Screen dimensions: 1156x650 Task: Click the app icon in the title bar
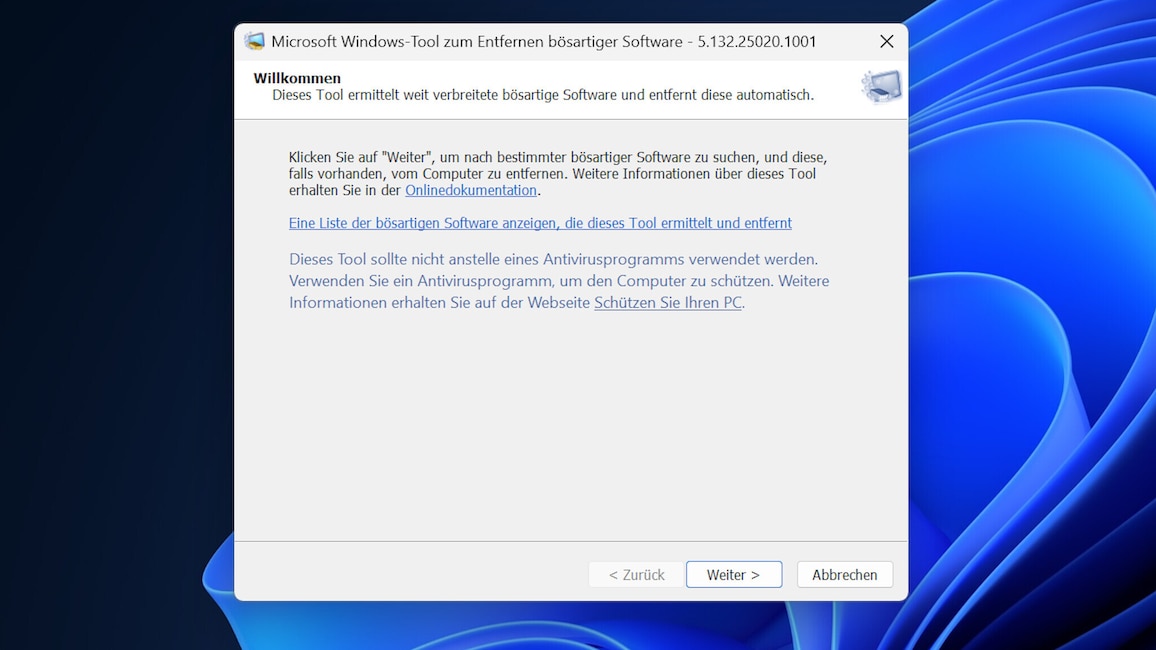click(x=254, y=41)
